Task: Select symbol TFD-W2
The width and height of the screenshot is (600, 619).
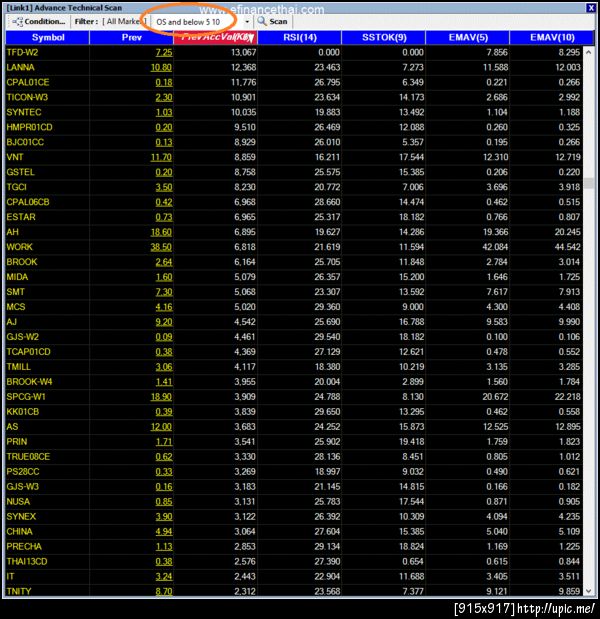Action: pos(22,53)
